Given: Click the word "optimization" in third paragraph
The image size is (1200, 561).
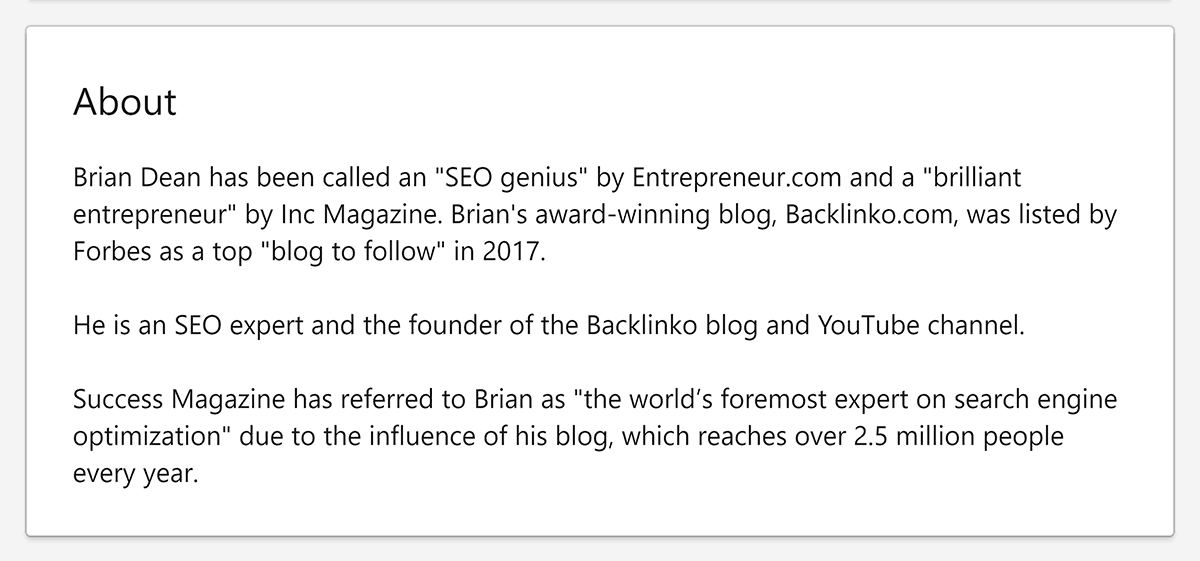Looking at the screenshot, I should [x=136, y=438].
